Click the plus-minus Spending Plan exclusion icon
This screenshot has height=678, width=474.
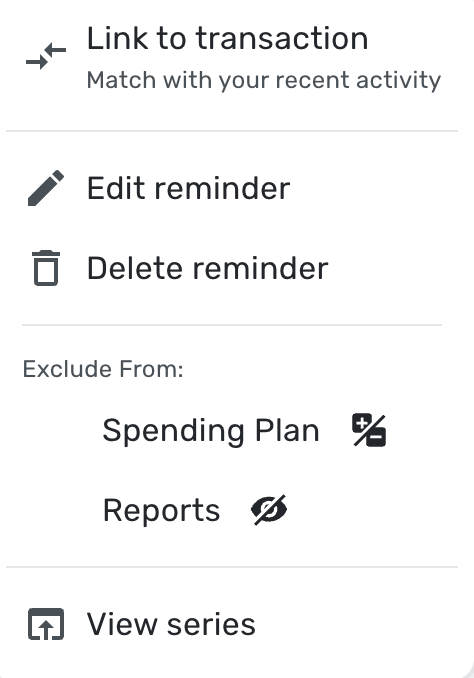coord(369,430)
